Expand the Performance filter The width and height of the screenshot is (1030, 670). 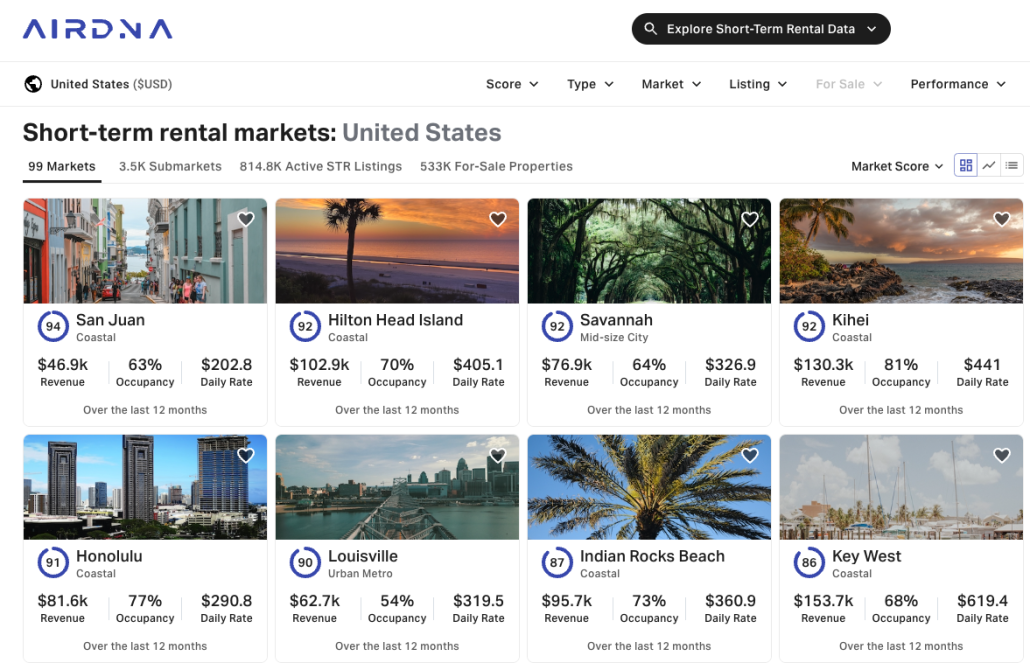tap(958, 84)
